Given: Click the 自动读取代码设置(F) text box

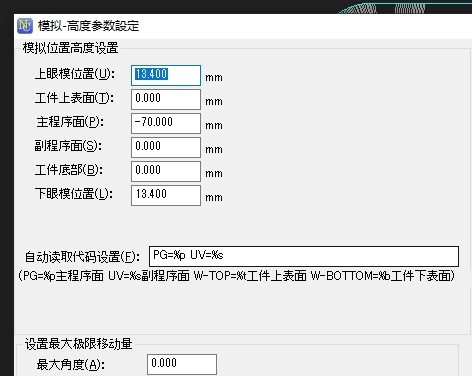Looking at the screenshot, I should (x=304, y=256).
